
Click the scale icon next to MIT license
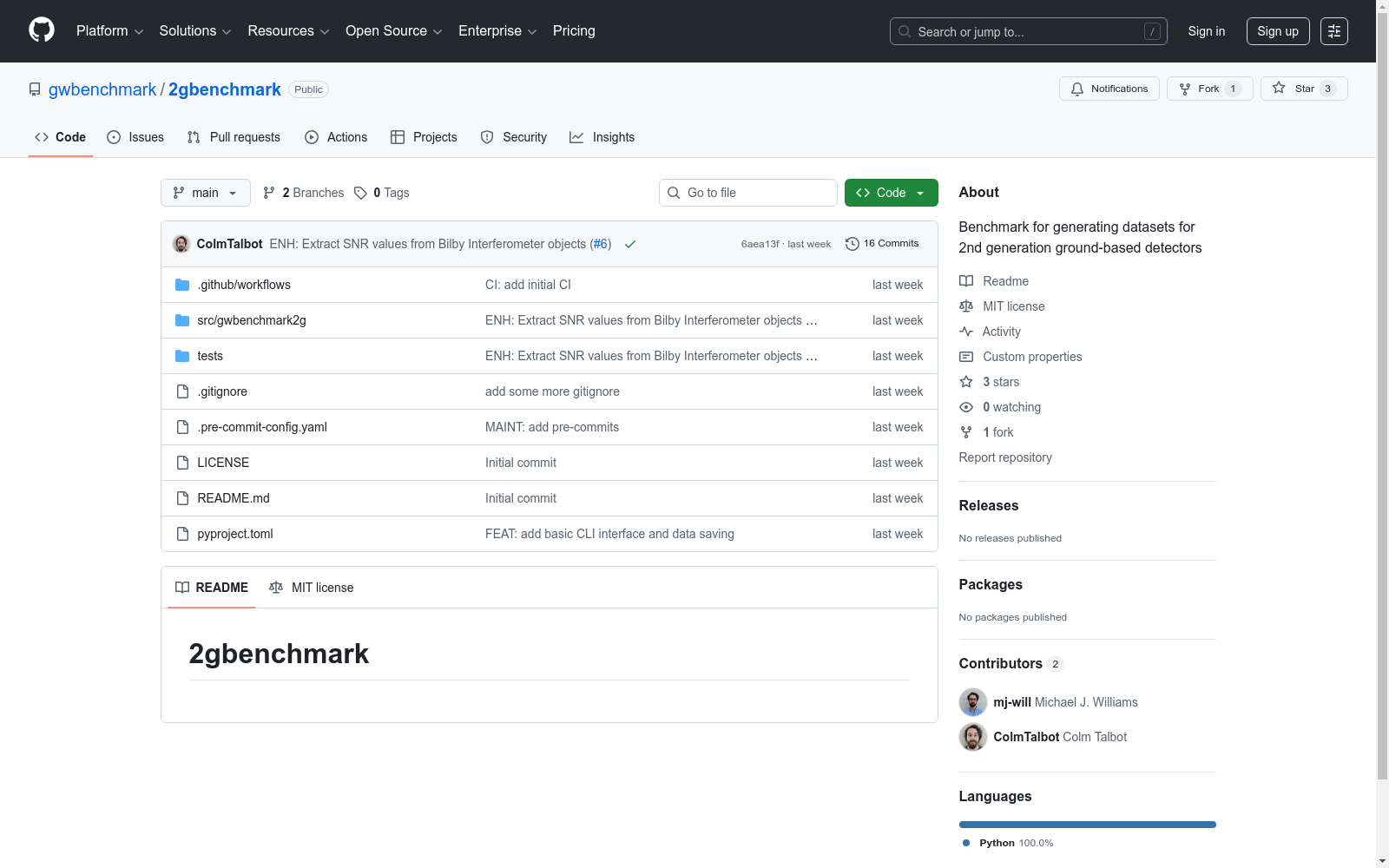point(966,306)
